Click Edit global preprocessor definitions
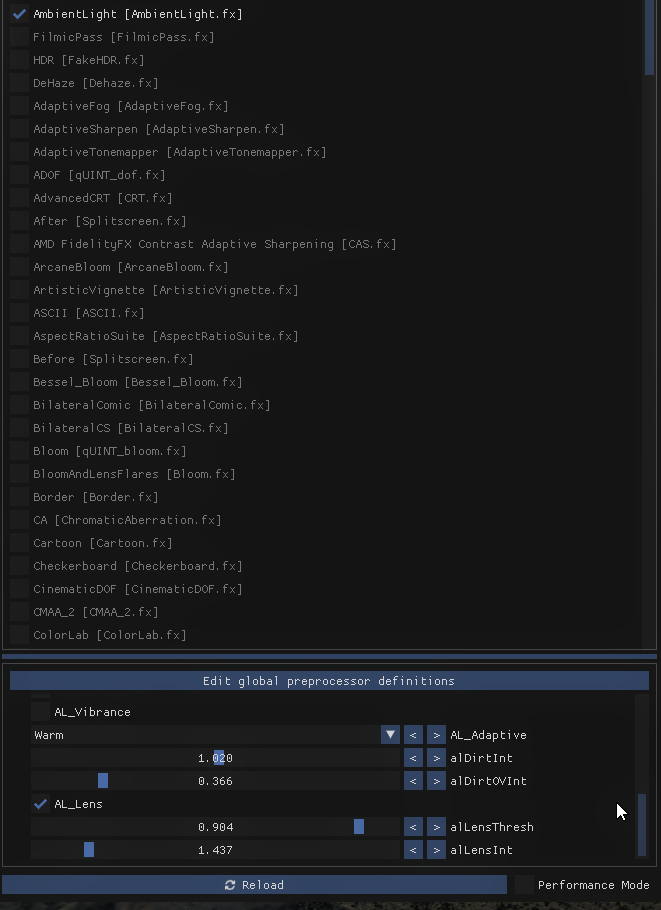This screenshot has width=661, height=910. (x=329, y=681)
